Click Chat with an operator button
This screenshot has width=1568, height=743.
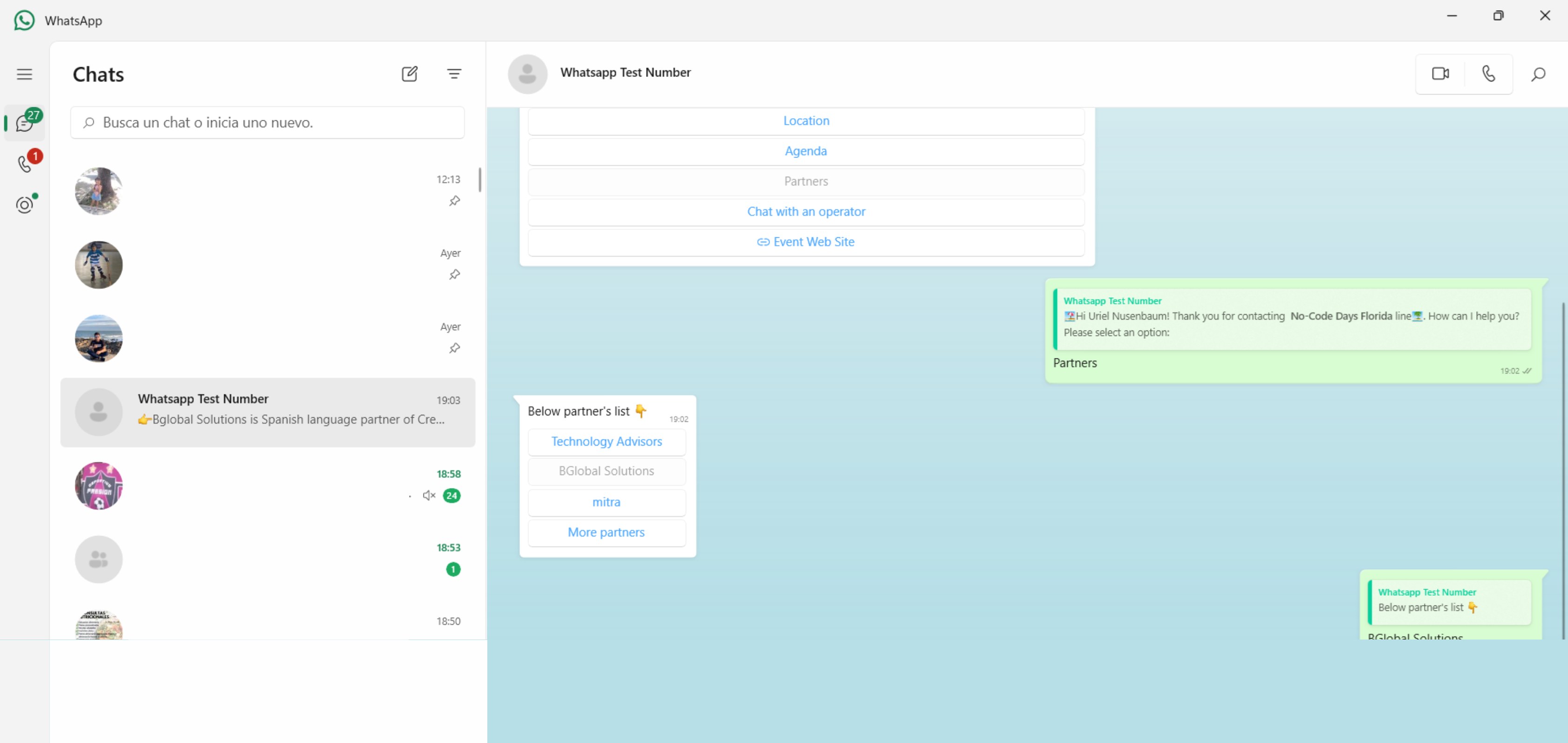tap(806, 211)
